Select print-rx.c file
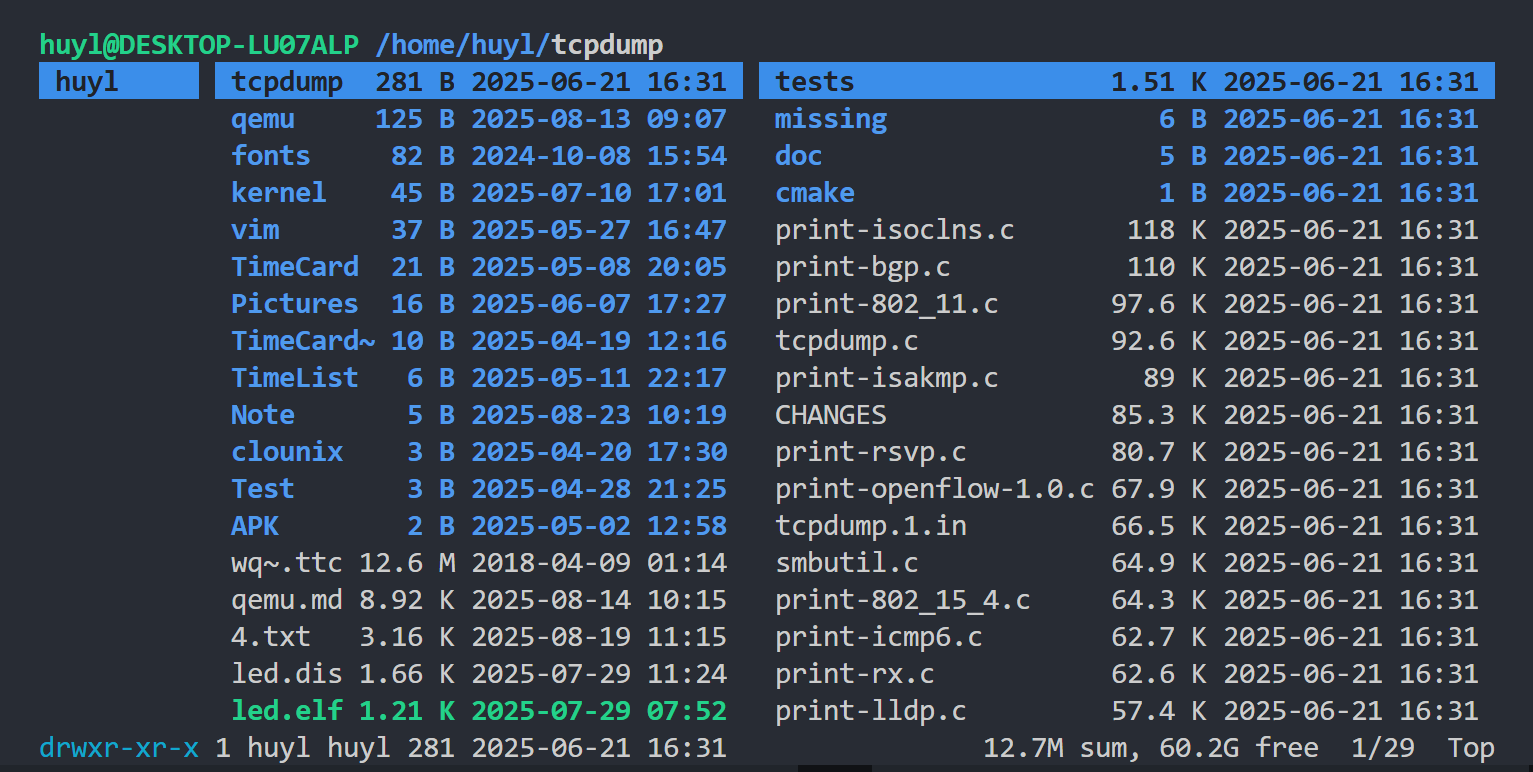Screen dimensions: 1533x772 [x=1127, y=674]
